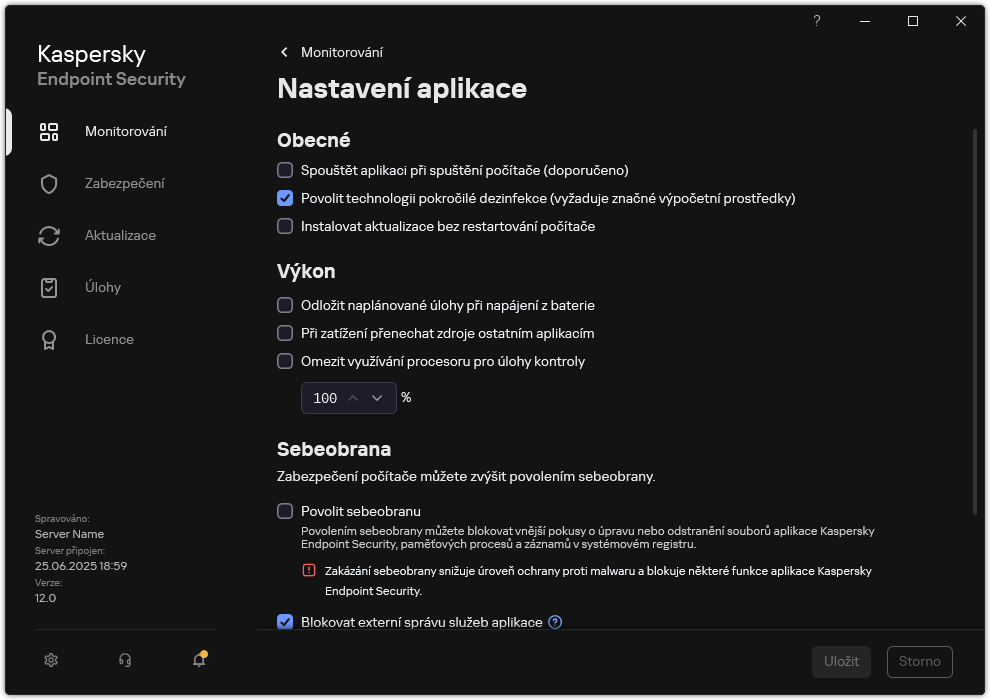
Task: Enable Spouštět aplikaci při spuštění počítače
Action: click(x=285, y=170)
